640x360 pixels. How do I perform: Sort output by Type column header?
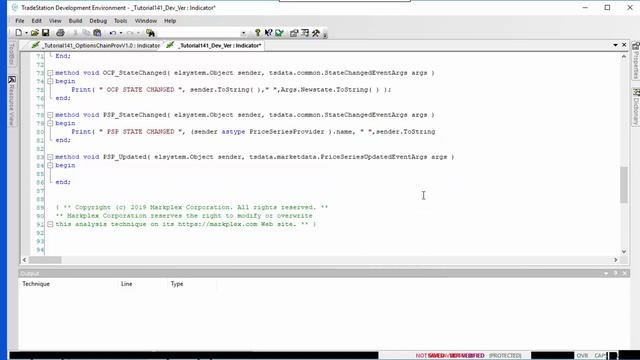point(177,284)
